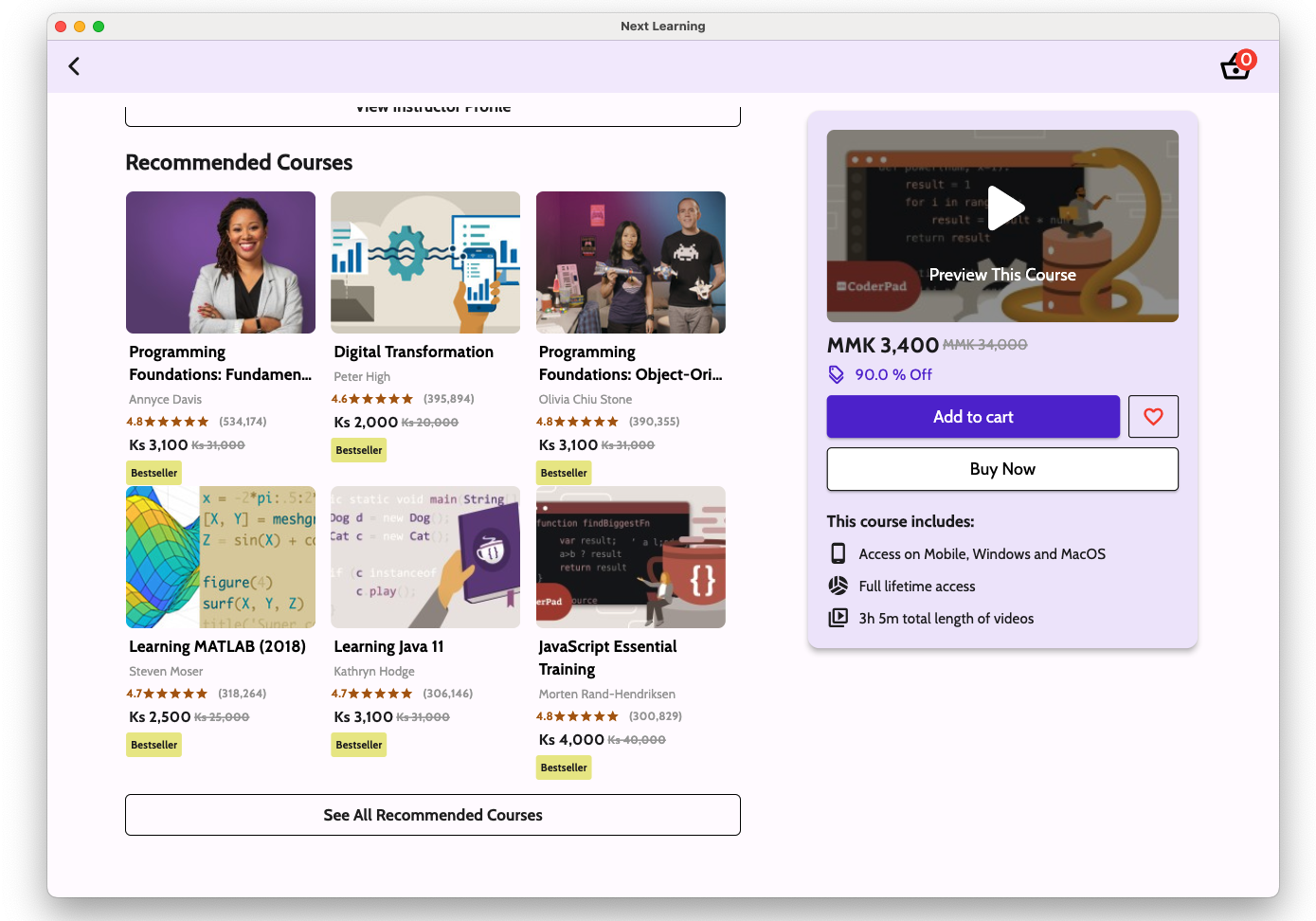Play the course preview video

pos(1004,208)
